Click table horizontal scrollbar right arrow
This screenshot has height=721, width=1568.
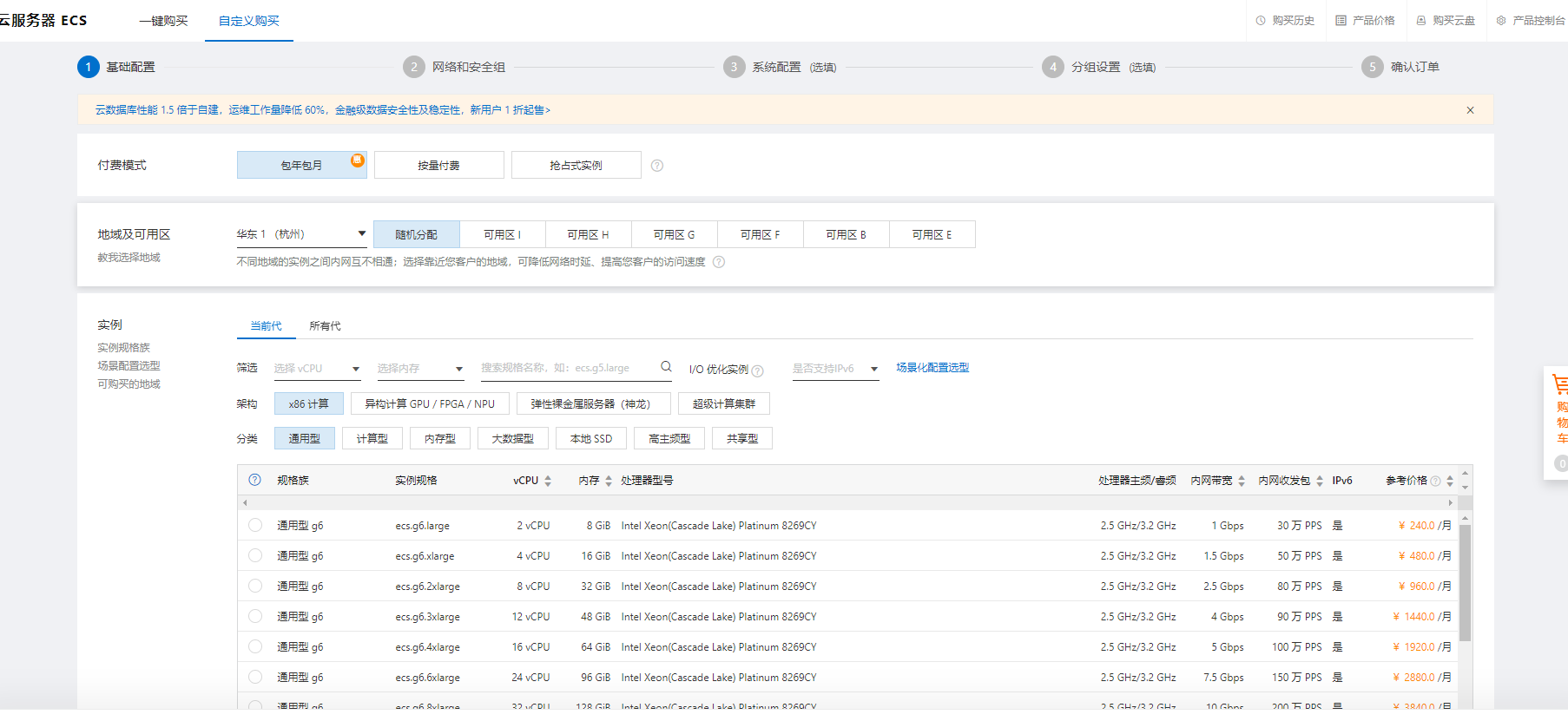1450,502
